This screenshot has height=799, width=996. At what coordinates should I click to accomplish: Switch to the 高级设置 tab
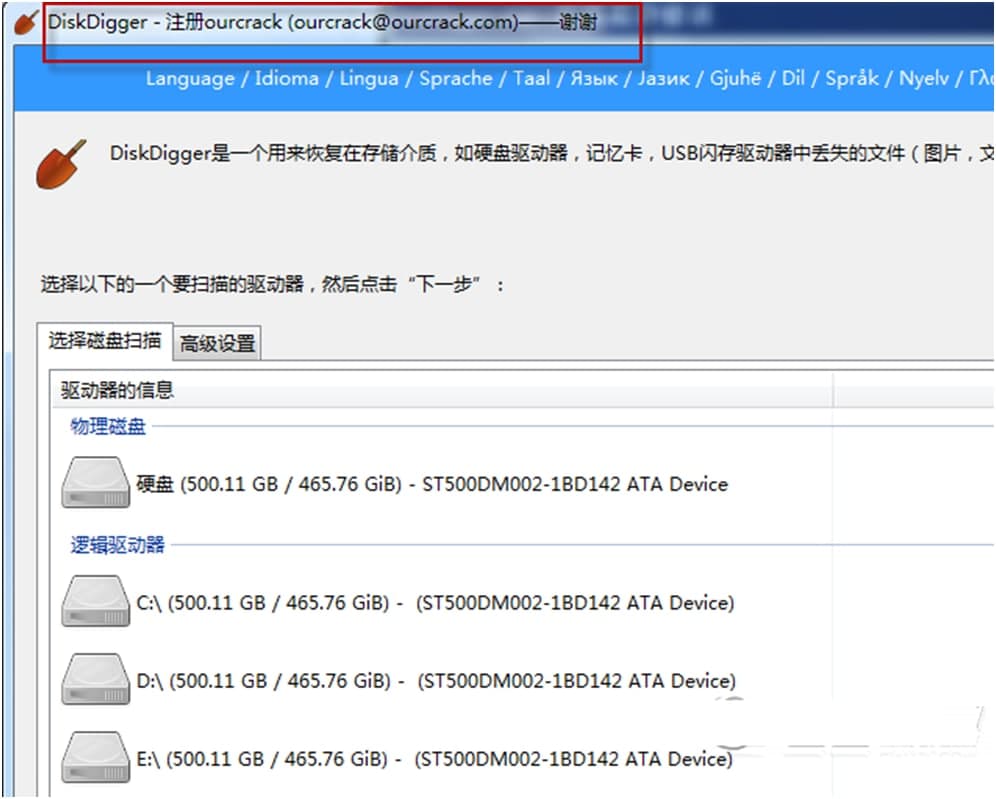coord(218,342)
